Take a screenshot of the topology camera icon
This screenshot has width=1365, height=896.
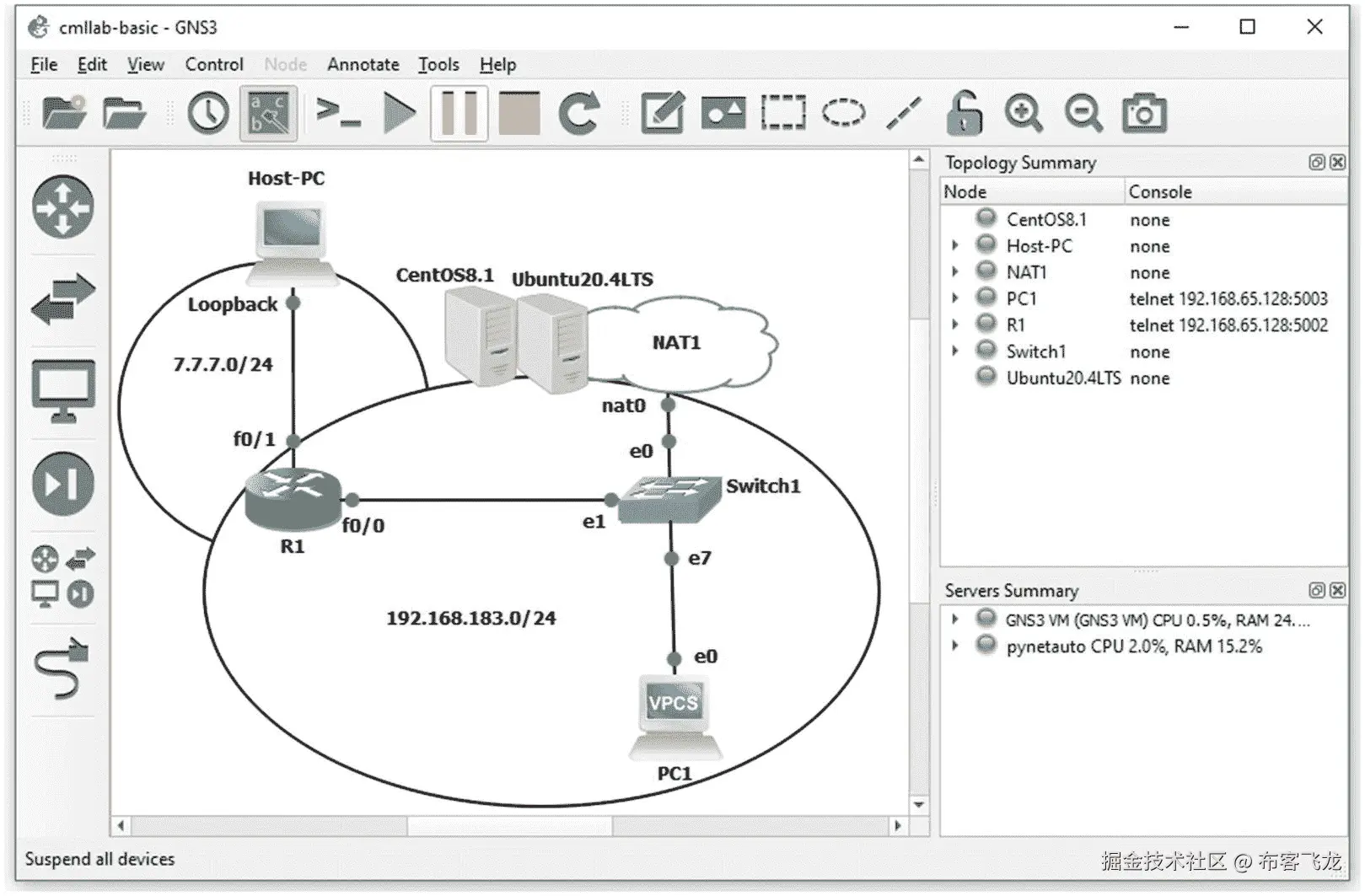1143,112
